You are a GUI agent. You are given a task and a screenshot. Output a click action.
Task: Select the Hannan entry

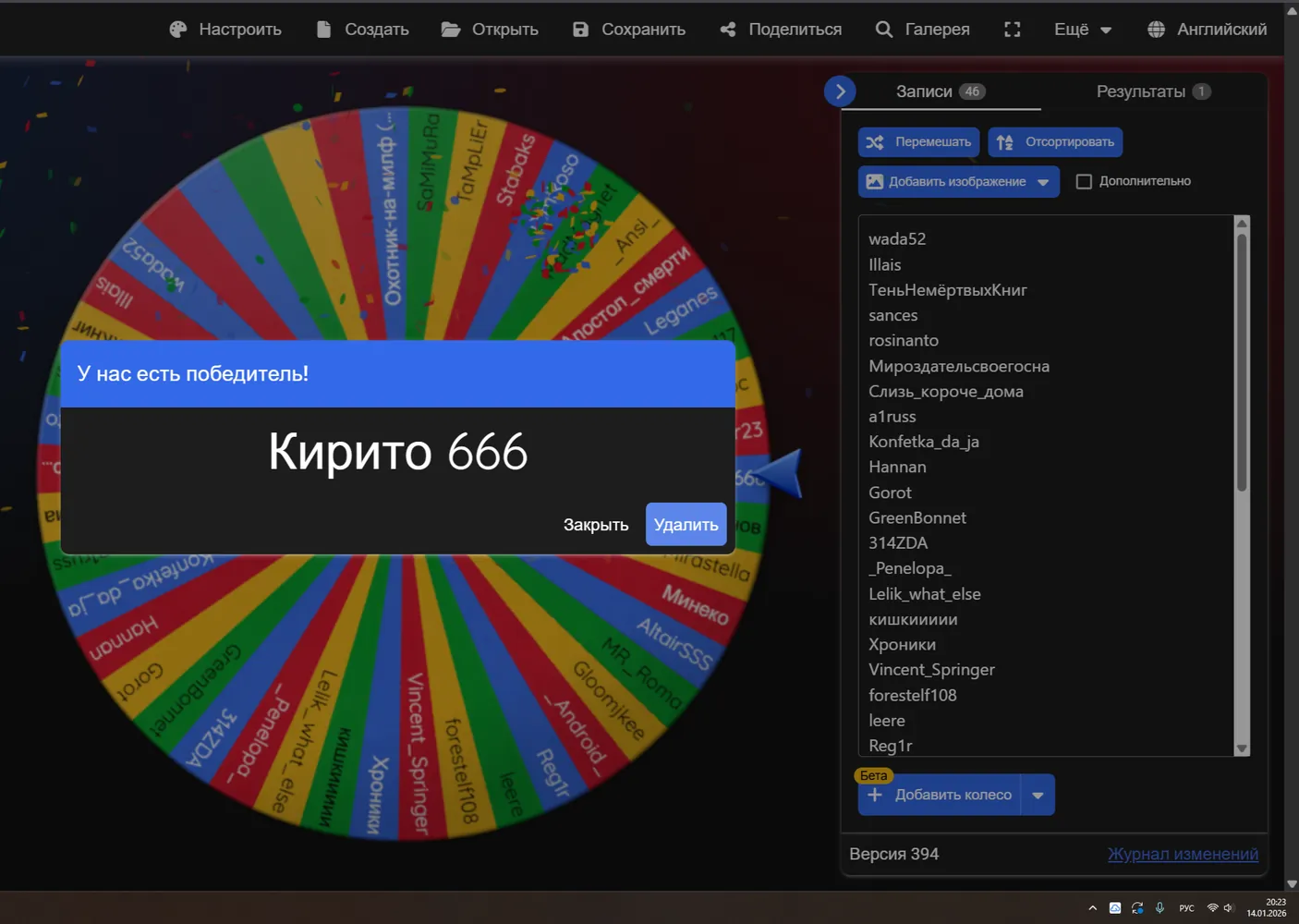897,467
